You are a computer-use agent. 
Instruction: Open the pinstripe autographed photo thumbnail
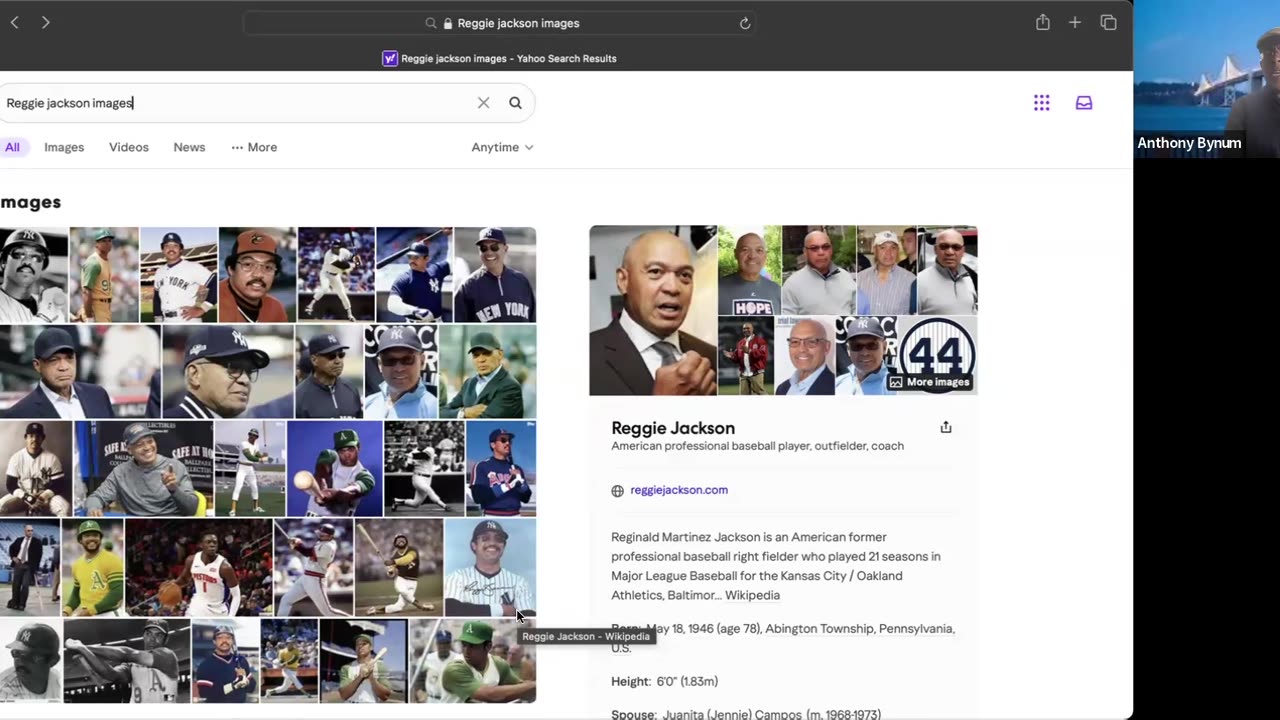(490, 567)
